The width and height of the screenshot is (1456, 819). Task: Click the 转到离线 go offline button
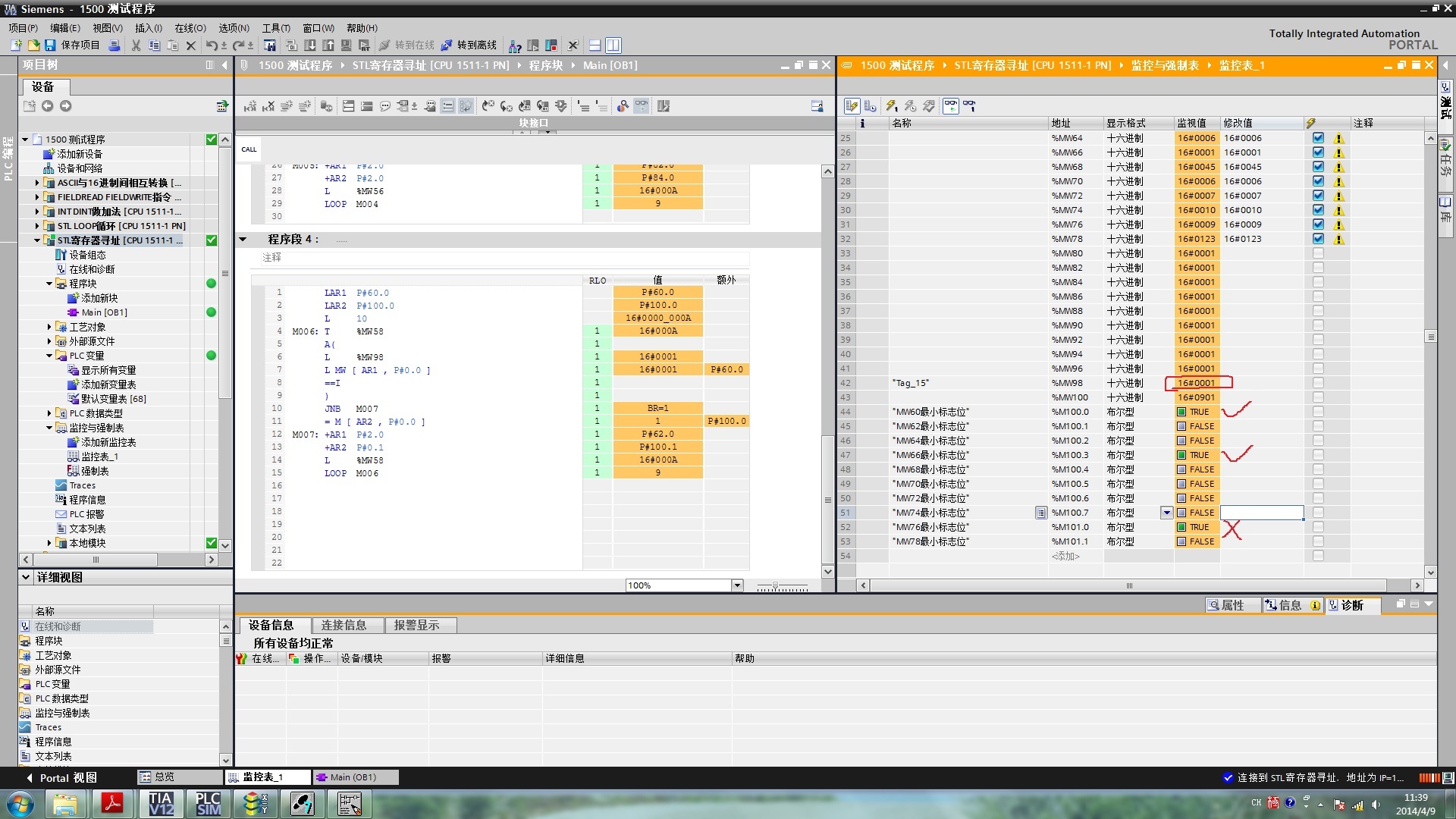click(469, 45)
